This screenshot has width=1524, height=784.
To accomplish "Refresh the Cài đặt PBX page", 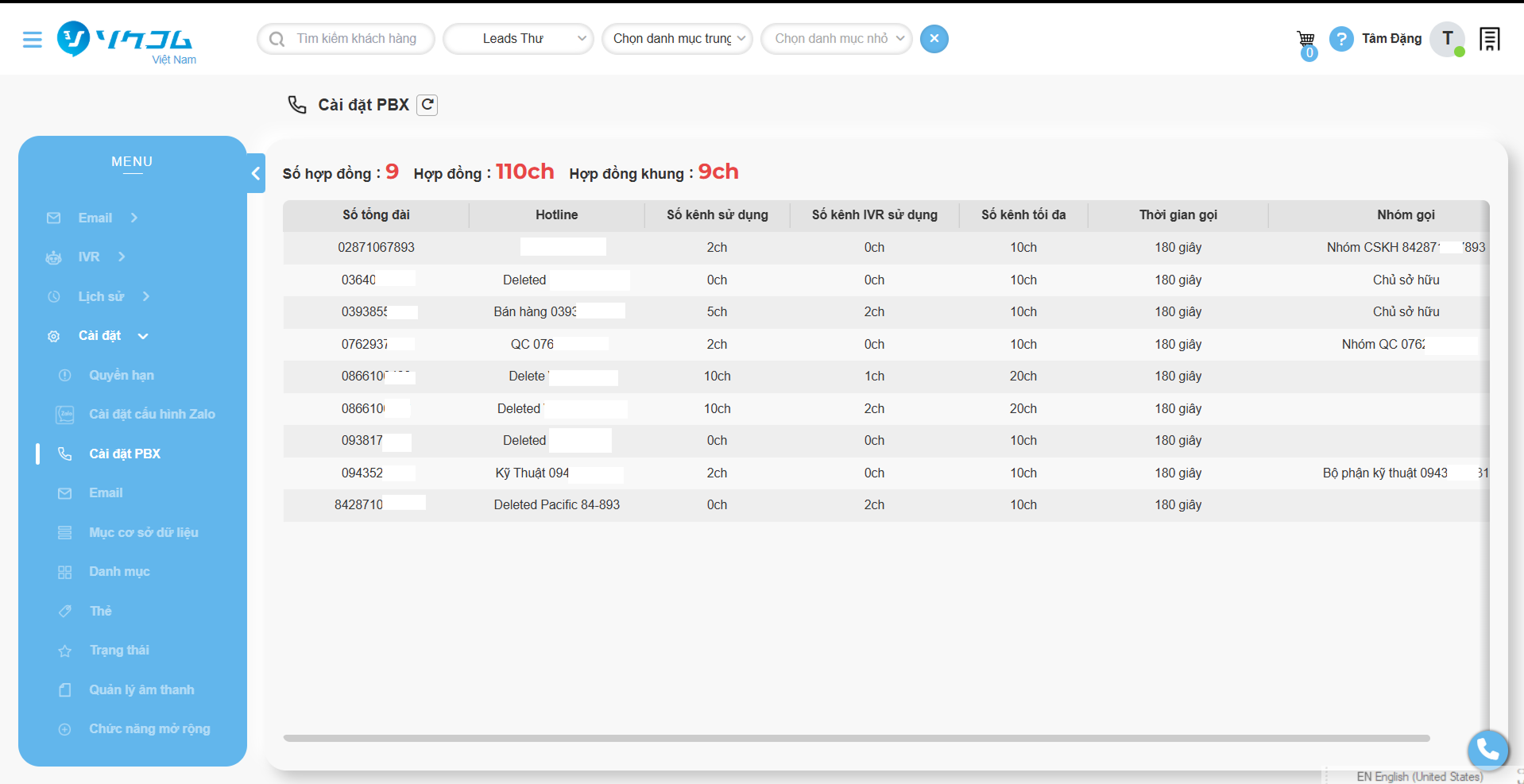I will pos(427,105).
